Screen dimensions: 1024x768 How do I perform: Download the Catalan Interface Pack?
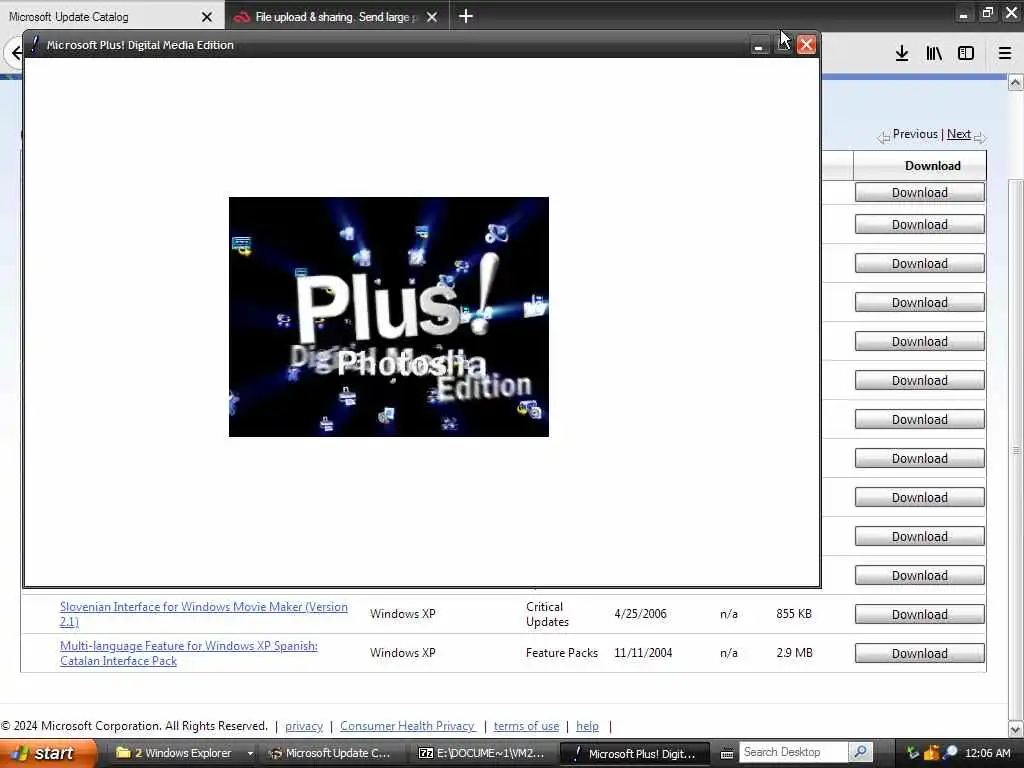920,654
